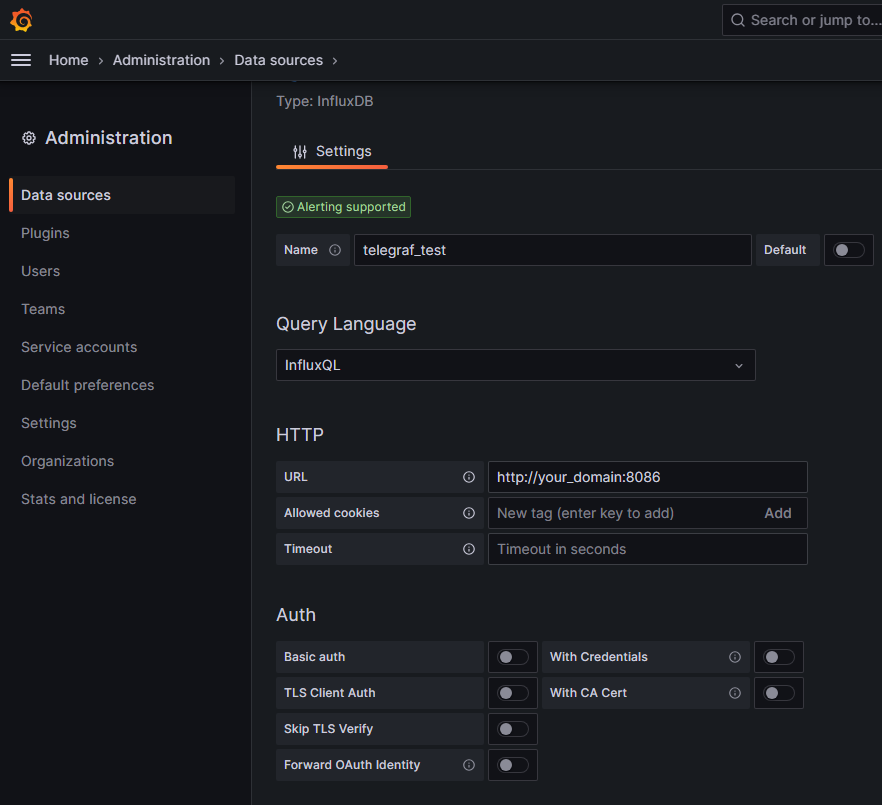
Task: Open Settings in the sidebar
Action: (48, 423)
